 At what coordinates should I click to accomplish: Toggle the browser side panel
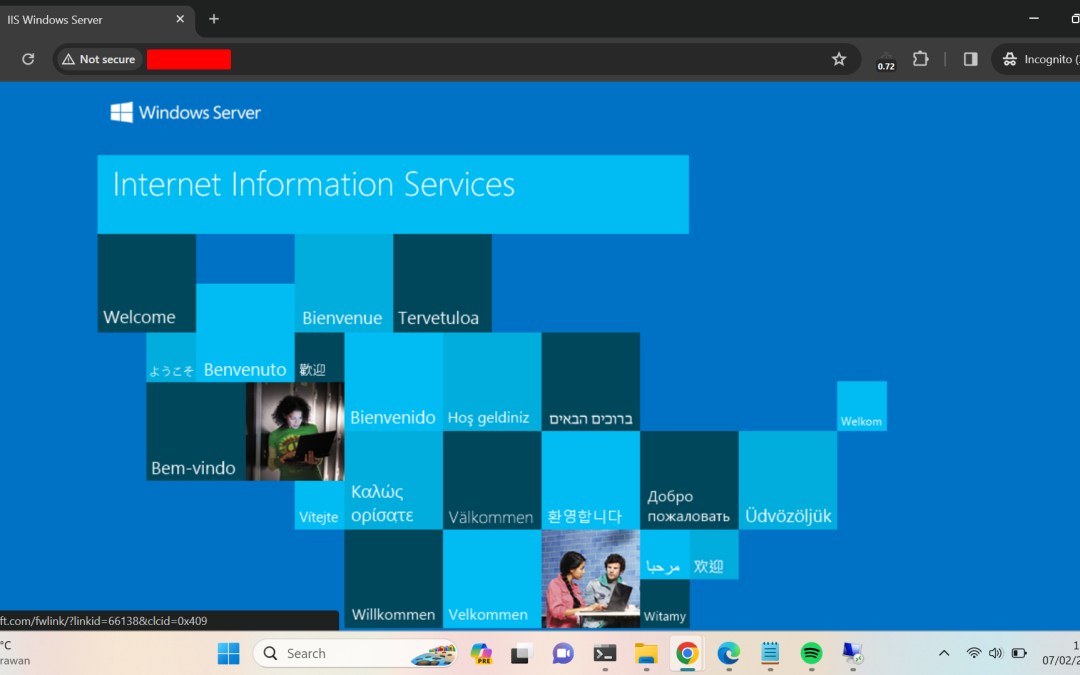pyautogui.click(x=969, y=59)
